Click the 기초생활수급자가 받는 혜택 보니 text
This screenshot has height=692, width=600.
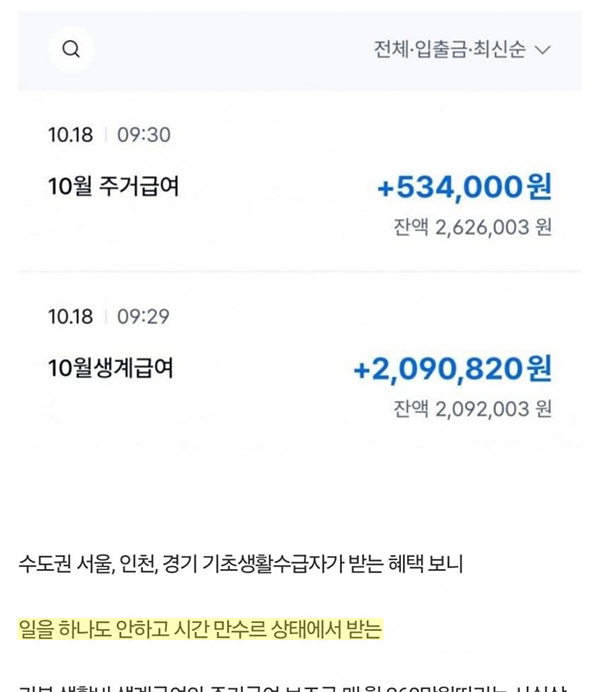333,564
